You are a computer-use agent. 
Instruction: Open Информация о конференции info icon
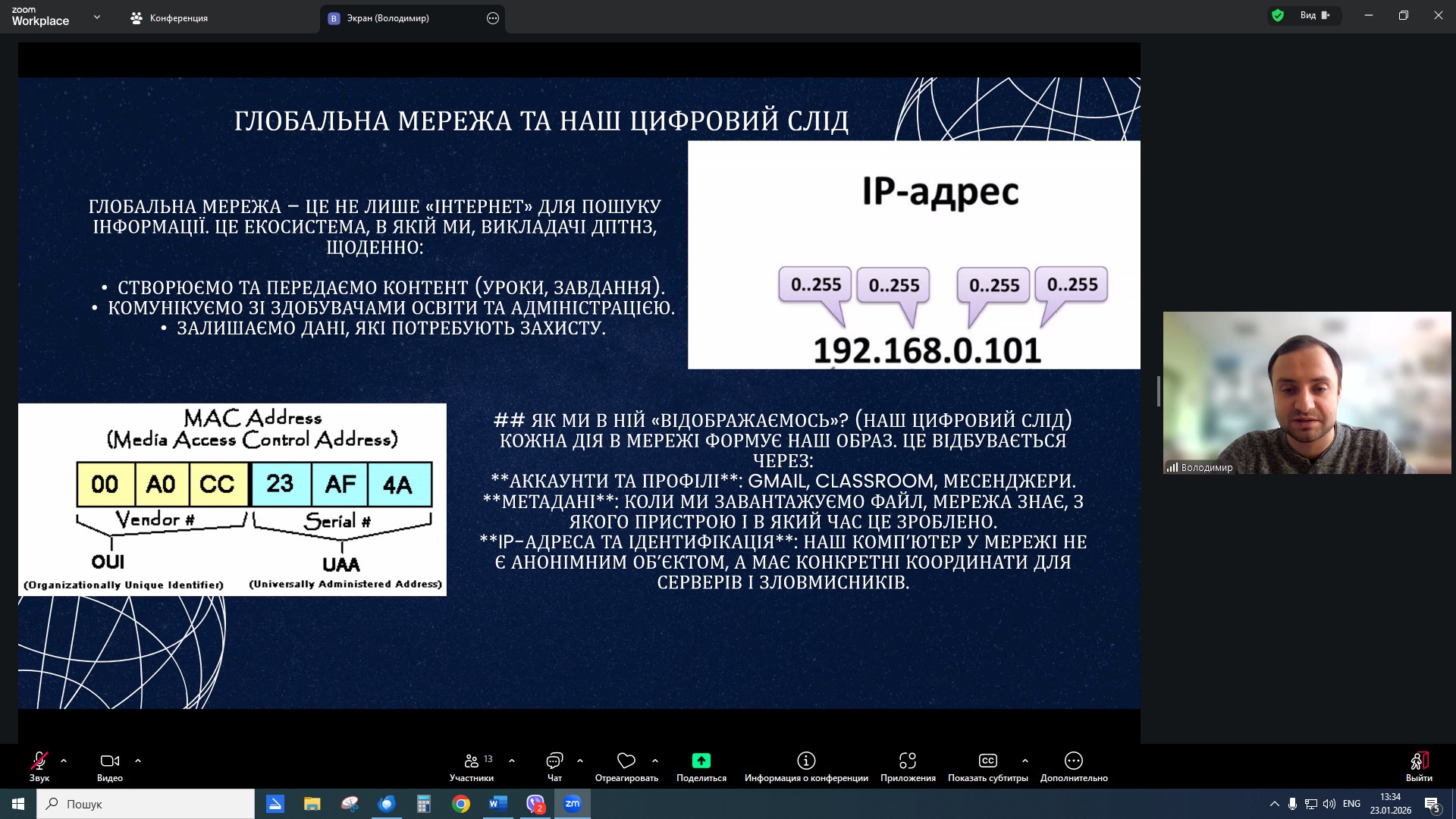point(806,761)
